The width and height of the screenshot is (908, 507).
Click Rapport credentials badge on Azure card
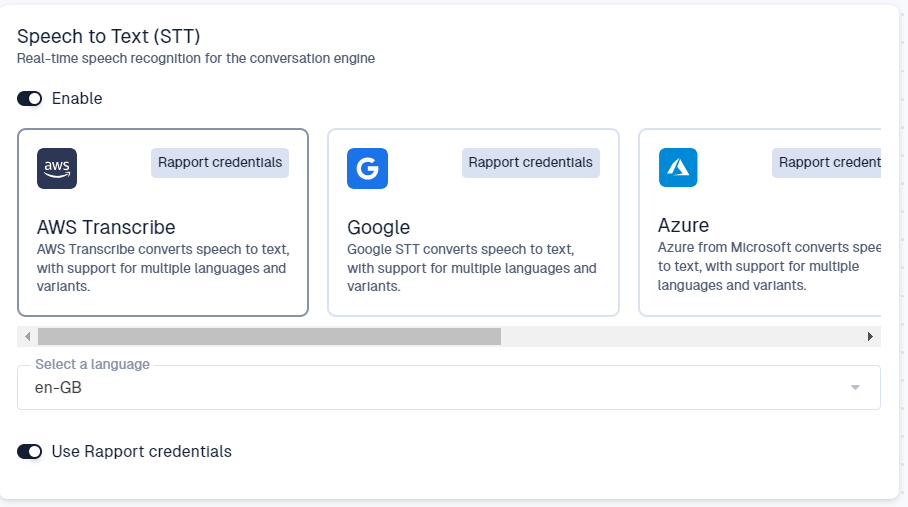pyautogui.click(x=827, y=163)
